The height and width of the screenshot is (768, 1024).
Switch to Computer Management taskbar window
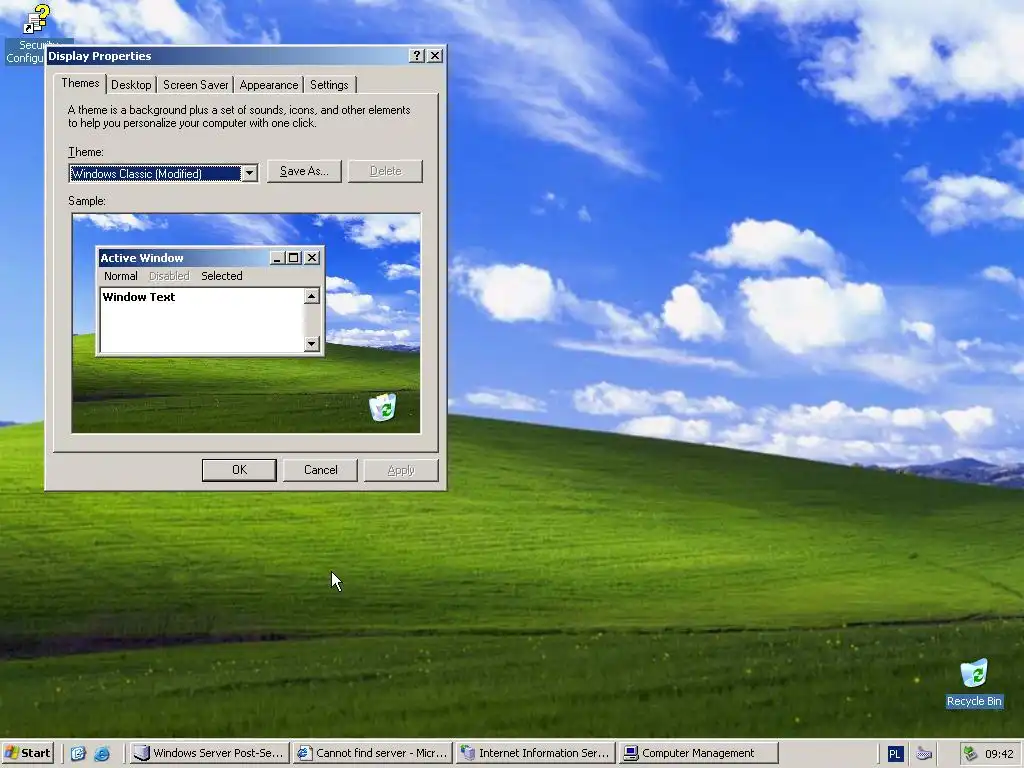[698, 753]
